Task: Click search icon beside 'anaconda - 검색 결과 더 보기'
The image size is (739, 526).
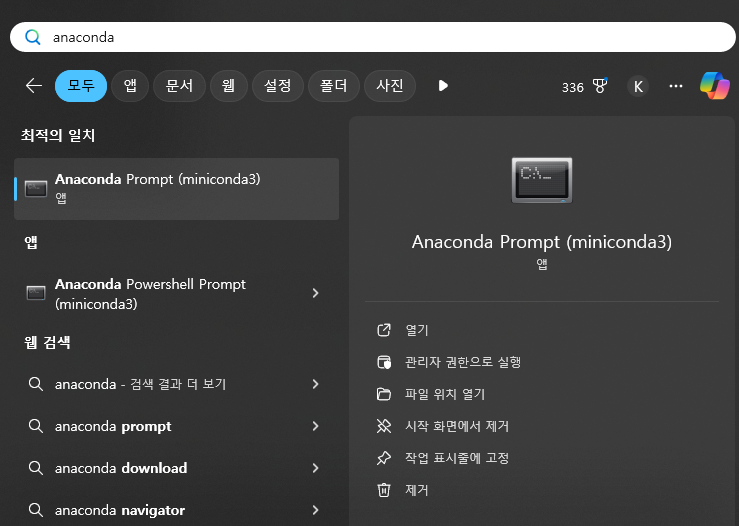Action: coord(36,384)
